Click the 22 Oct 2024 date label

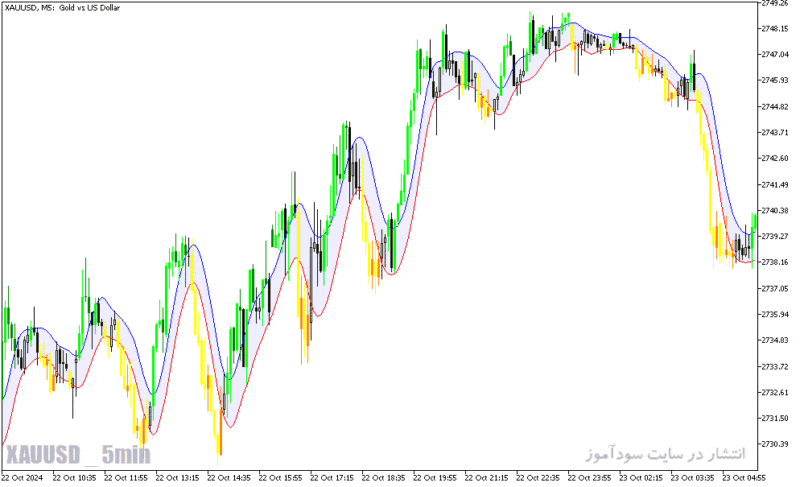(22, 478)
